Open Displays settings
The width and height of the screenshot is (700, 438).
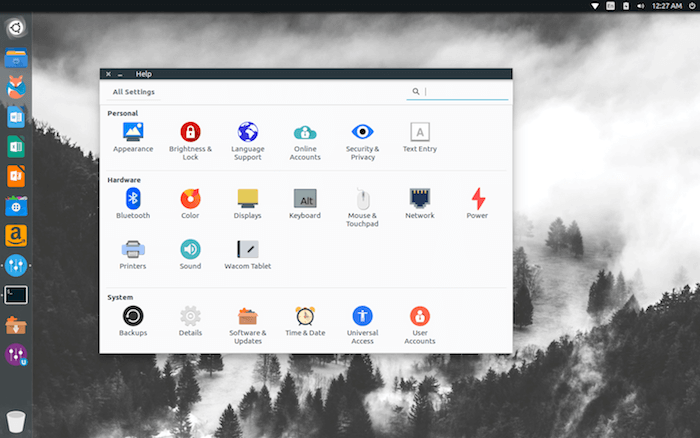248,204
